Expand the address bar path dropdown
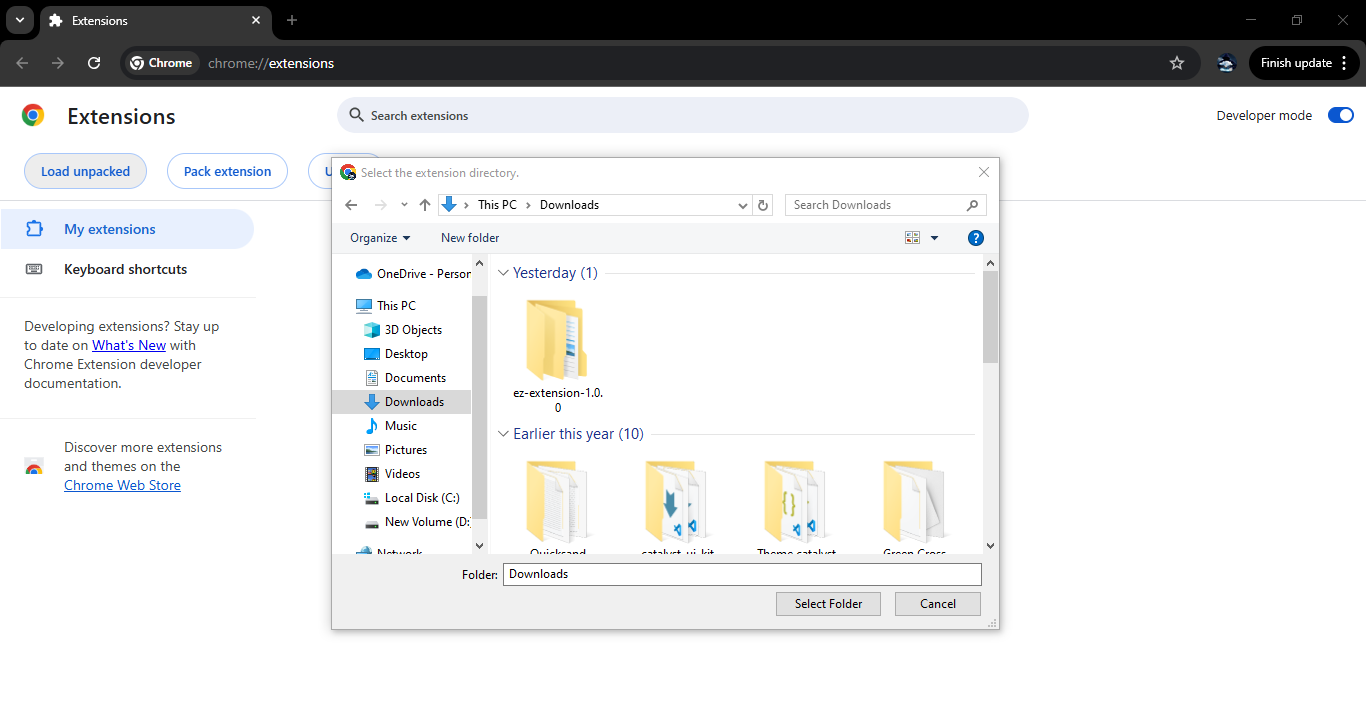 [742, 205]
